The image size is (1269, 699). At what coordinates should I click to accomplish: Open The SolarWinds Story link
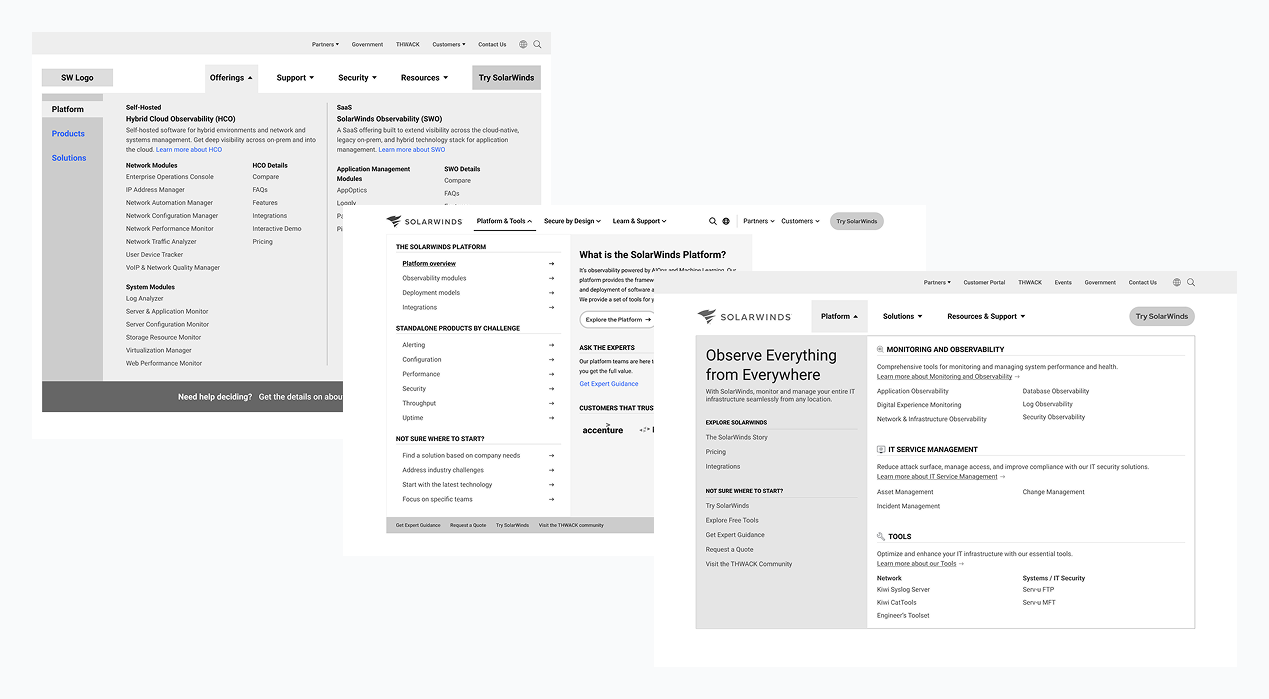point(737,437)
